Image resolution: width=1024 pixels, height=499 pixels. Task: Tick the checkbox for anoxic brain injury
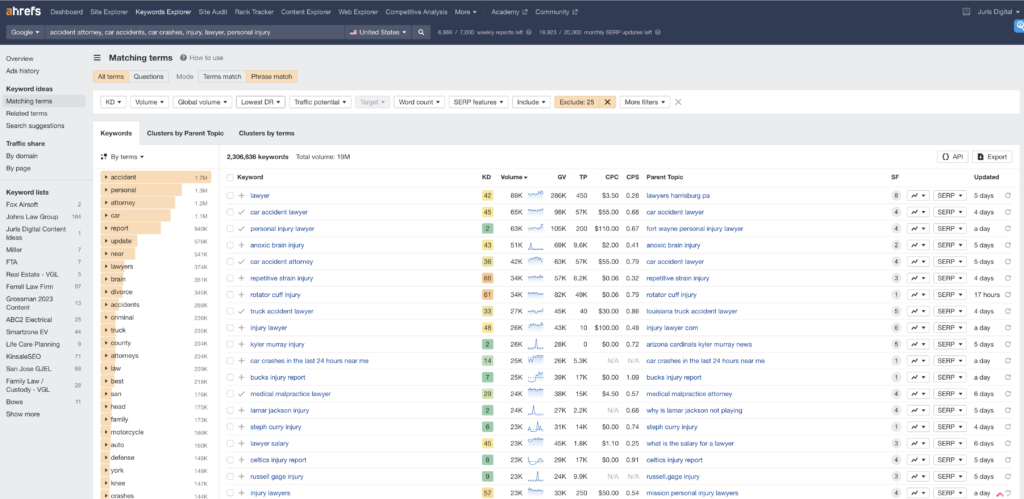230,245
